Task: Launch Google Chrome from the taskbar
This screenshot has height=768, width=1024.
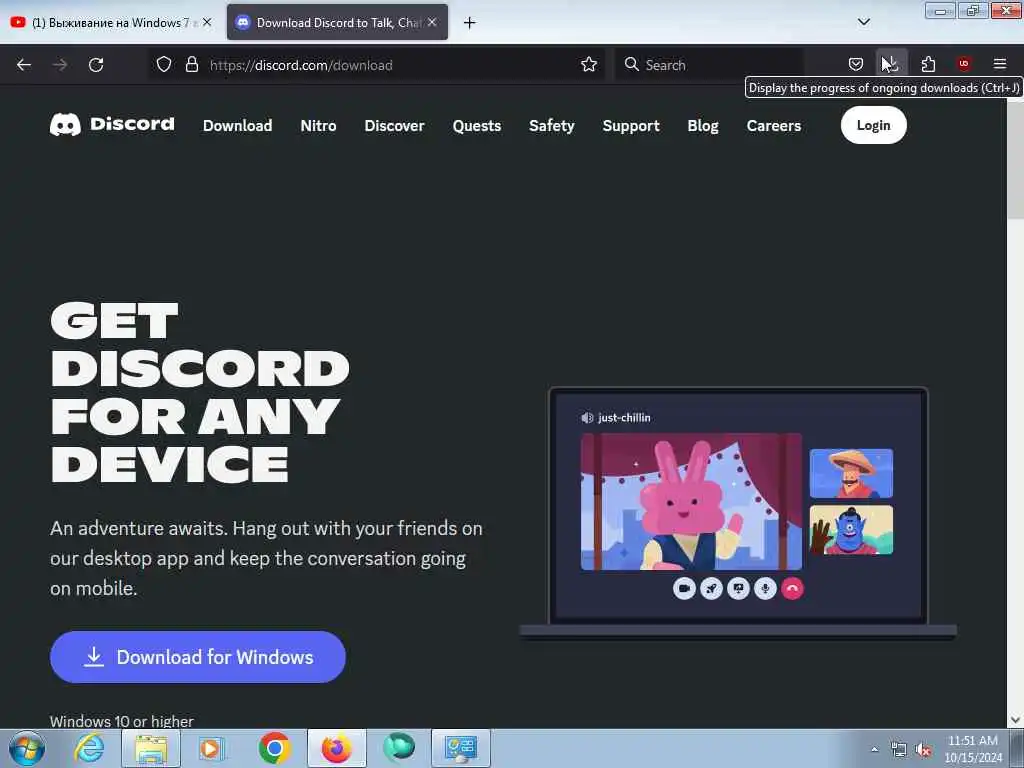Action: coord(274,748)
